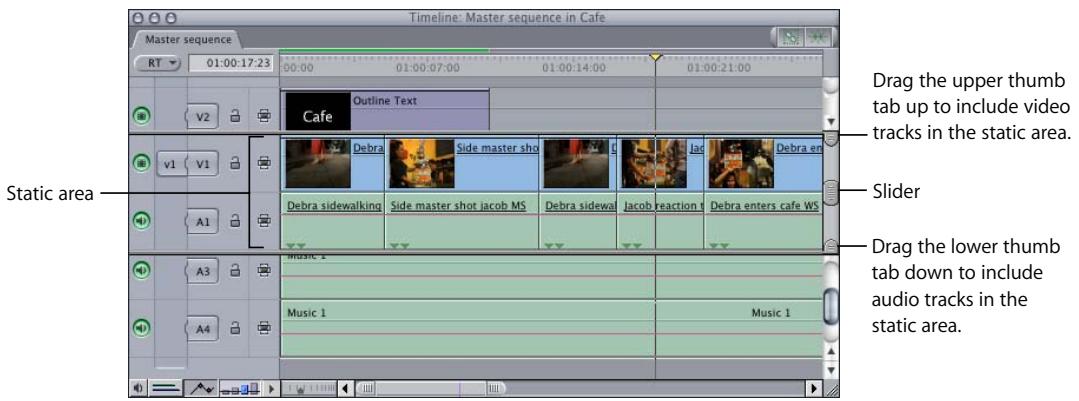Click the horizontal scroll right arrow
Viewport: 1079px width, 401px height.
pos(815,389)
